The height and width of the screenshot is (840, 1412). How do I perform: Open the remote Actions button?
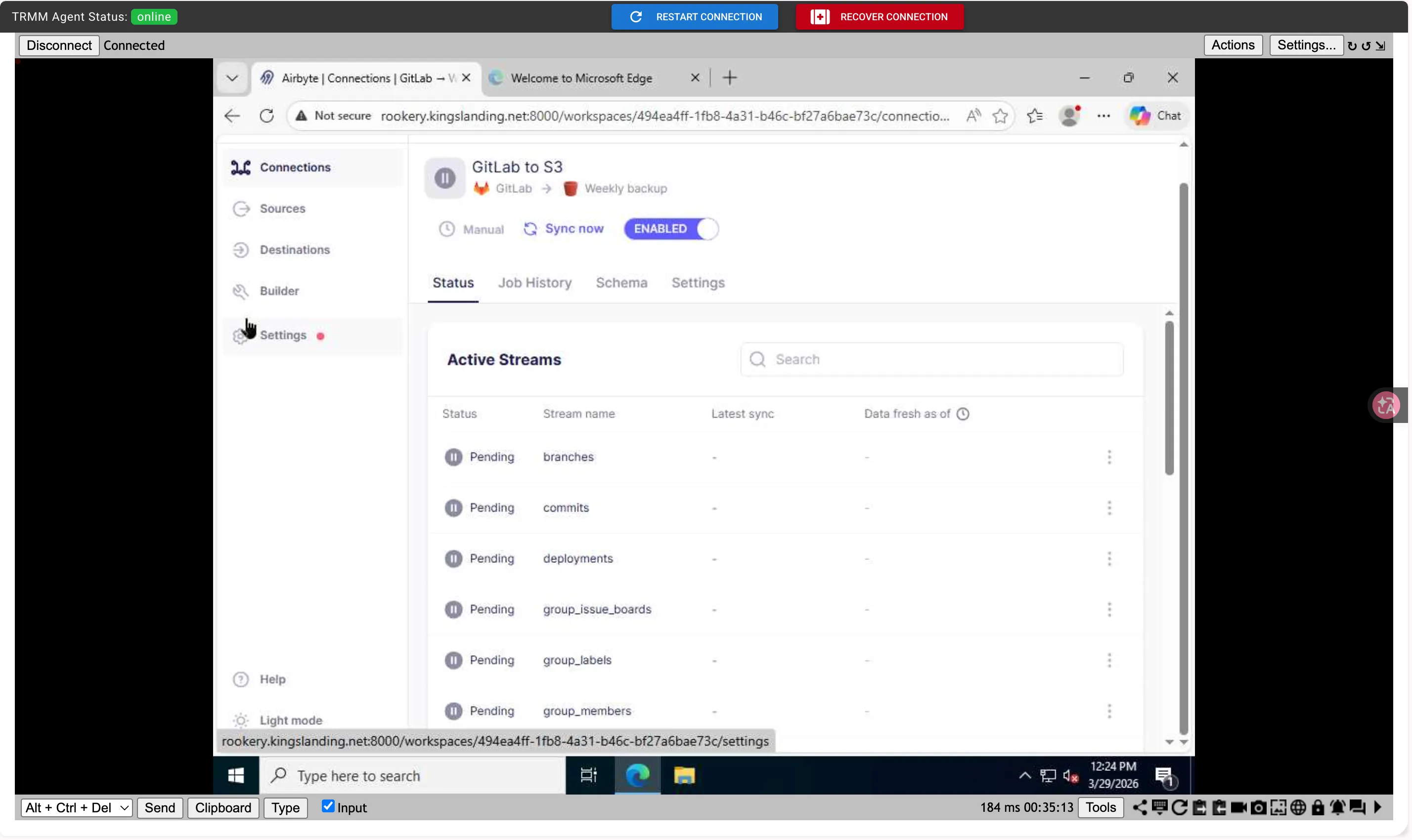(x=1233, y=45)
